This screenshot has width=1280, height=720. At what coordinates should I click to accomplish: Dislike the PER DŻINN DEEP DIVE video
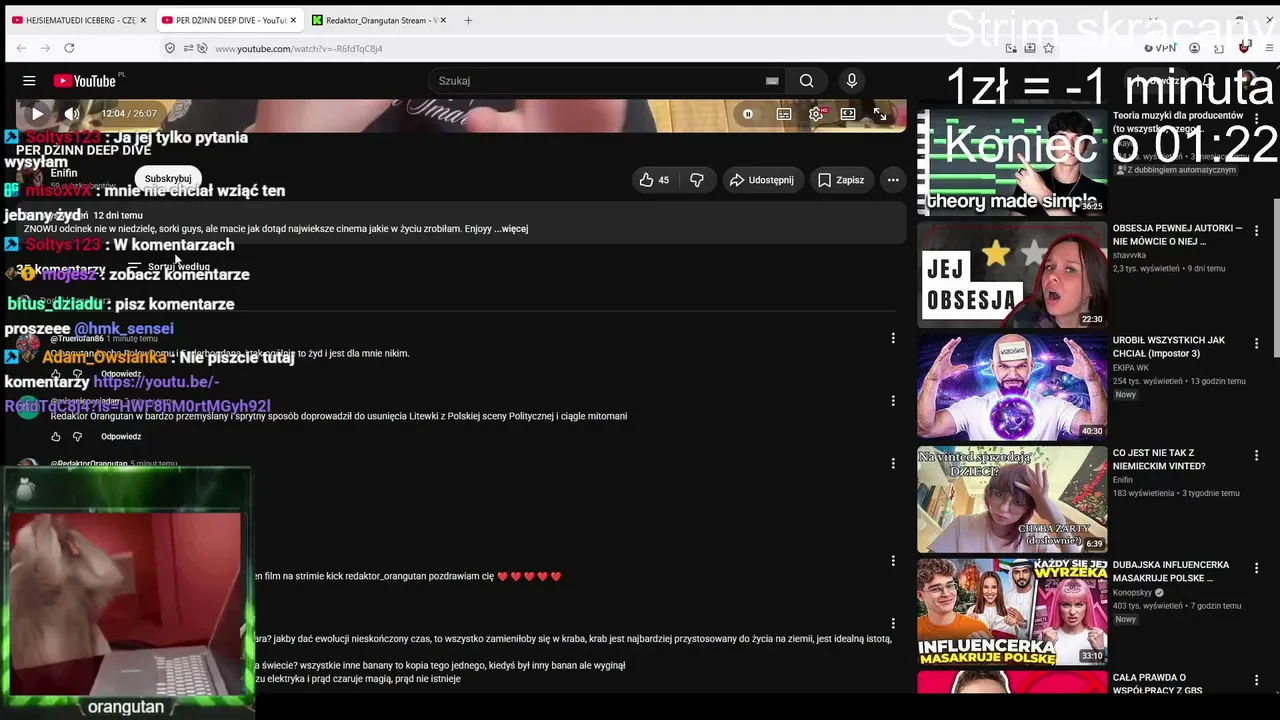click(697, 180)
